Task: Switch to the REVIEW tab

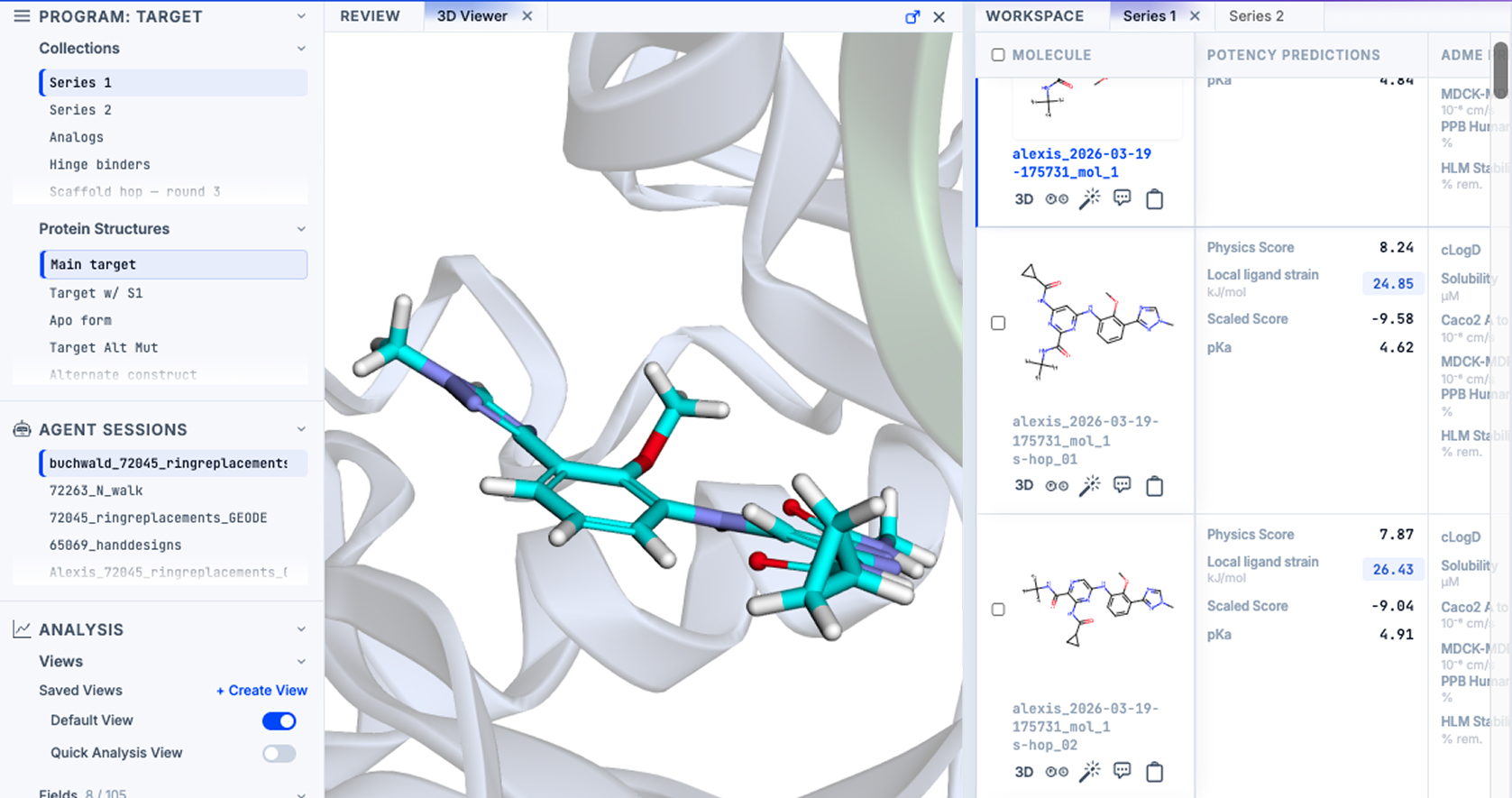Action: tap(370, 16)
